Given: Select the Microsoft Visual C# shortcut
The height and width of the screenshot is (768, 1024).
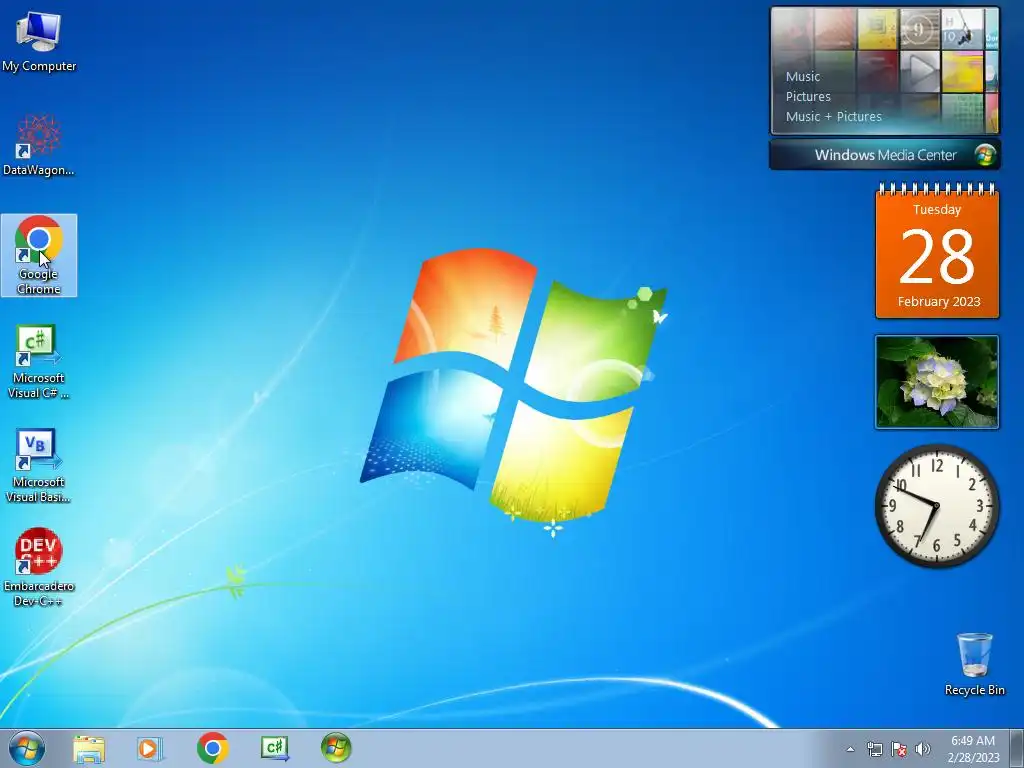Looking at the screenshot, I should tap(39, 361).
